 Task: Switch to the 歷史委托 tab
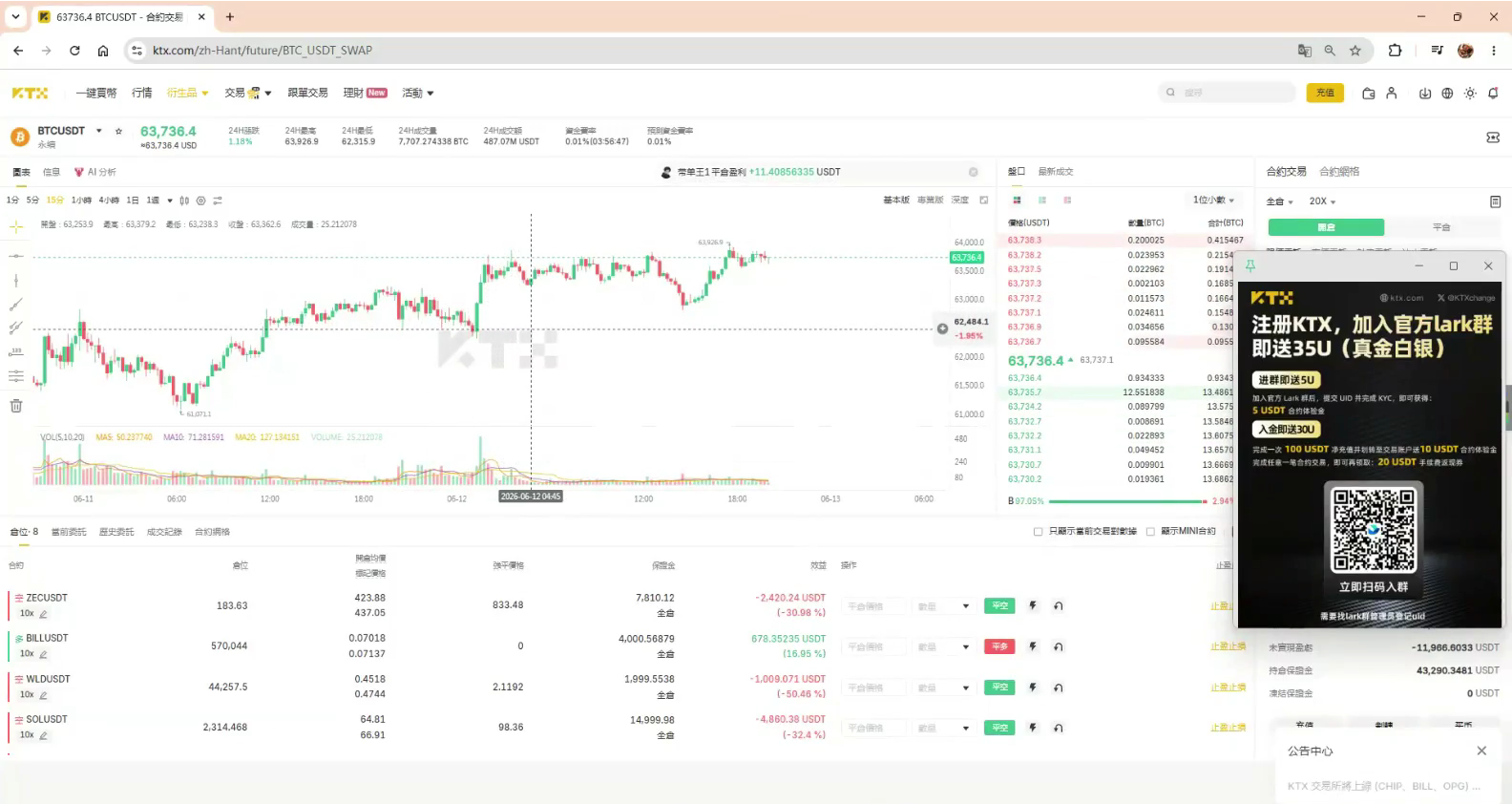pos(116,532)
